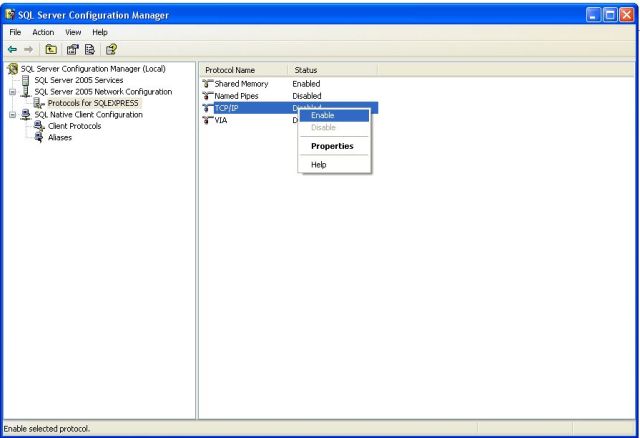
Task: Click the SQL Native Client Configuration icon
Action: 26,114
